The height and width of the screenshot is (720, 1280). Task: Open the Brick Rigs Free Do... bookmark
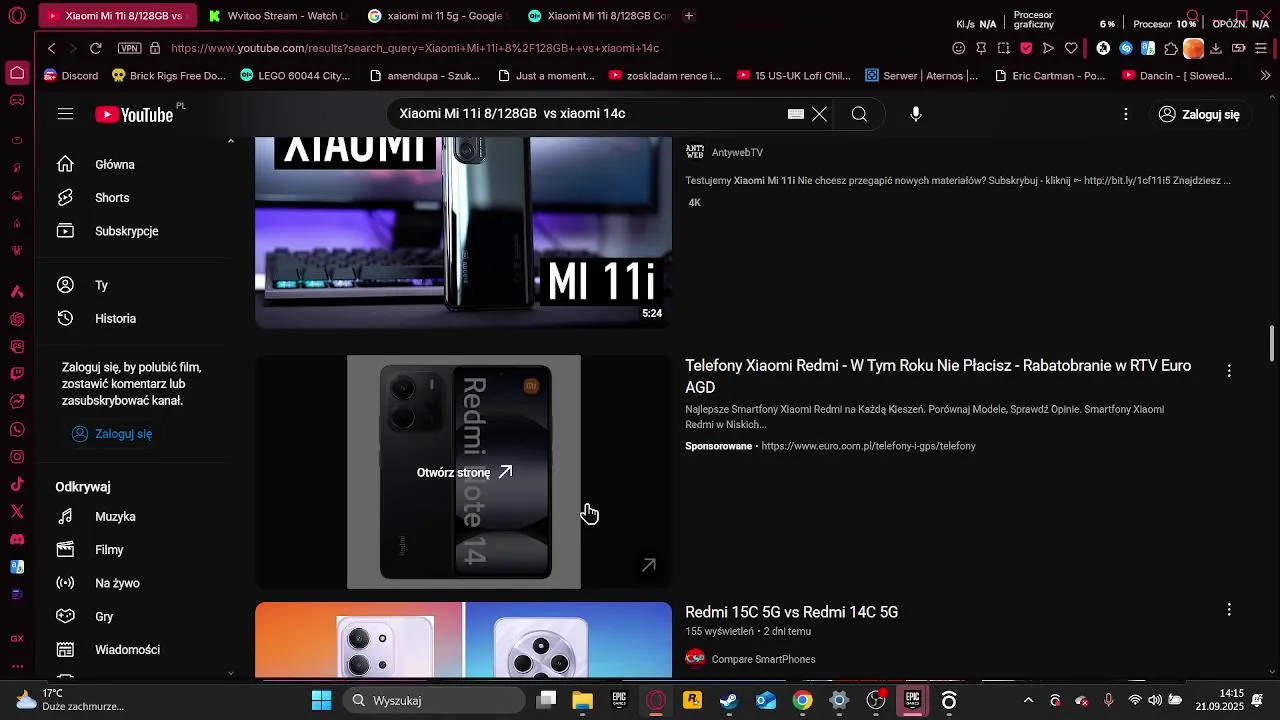coord(170,75)
